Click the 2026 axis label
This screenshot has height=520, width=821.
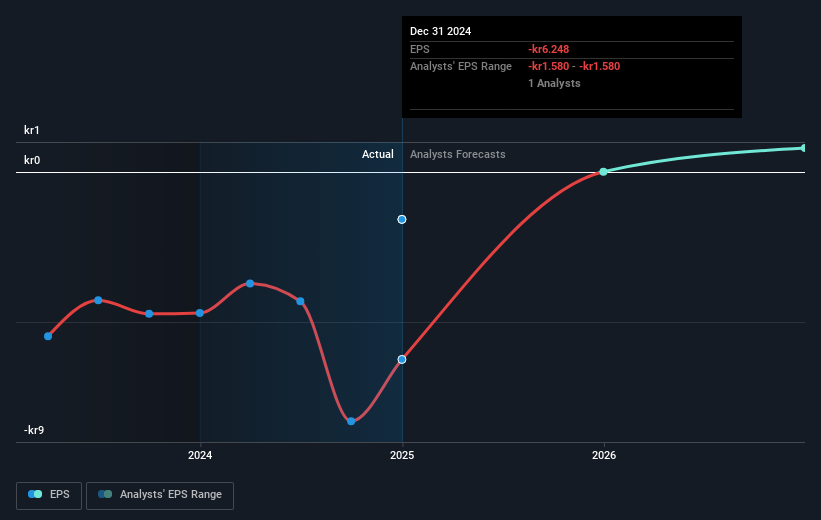click(x=604, y=455)
